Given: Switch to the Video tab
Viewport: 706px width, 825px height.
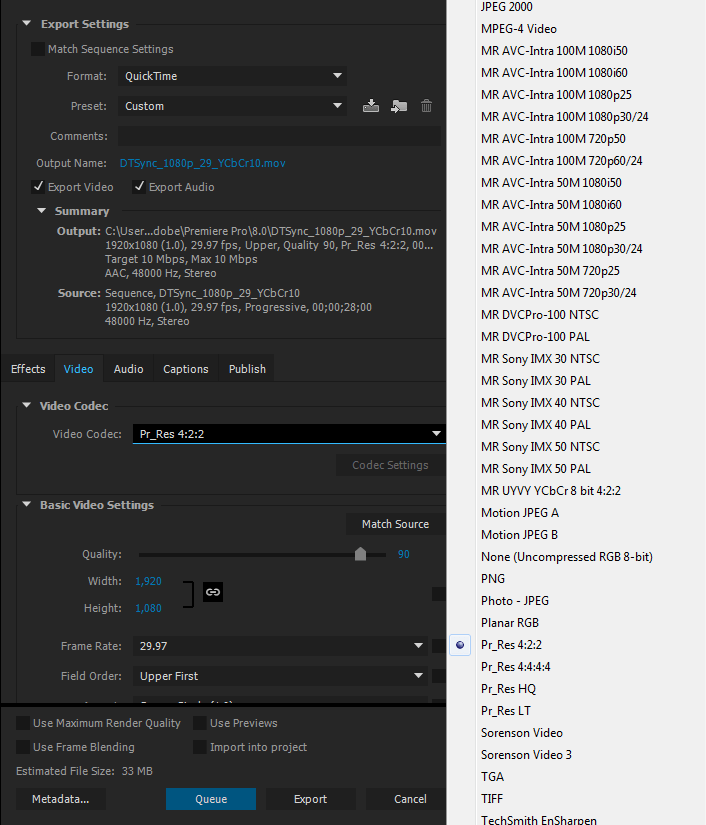Looking at the screenshot, I should click(x=78, y=369).
